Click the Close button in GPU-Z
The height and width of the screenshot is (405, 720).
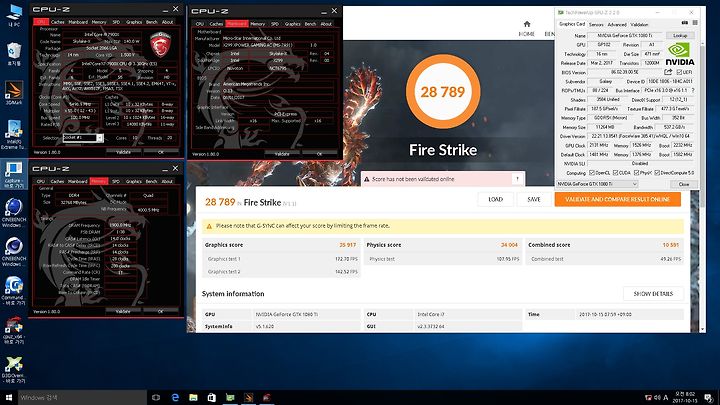[684, 184]
